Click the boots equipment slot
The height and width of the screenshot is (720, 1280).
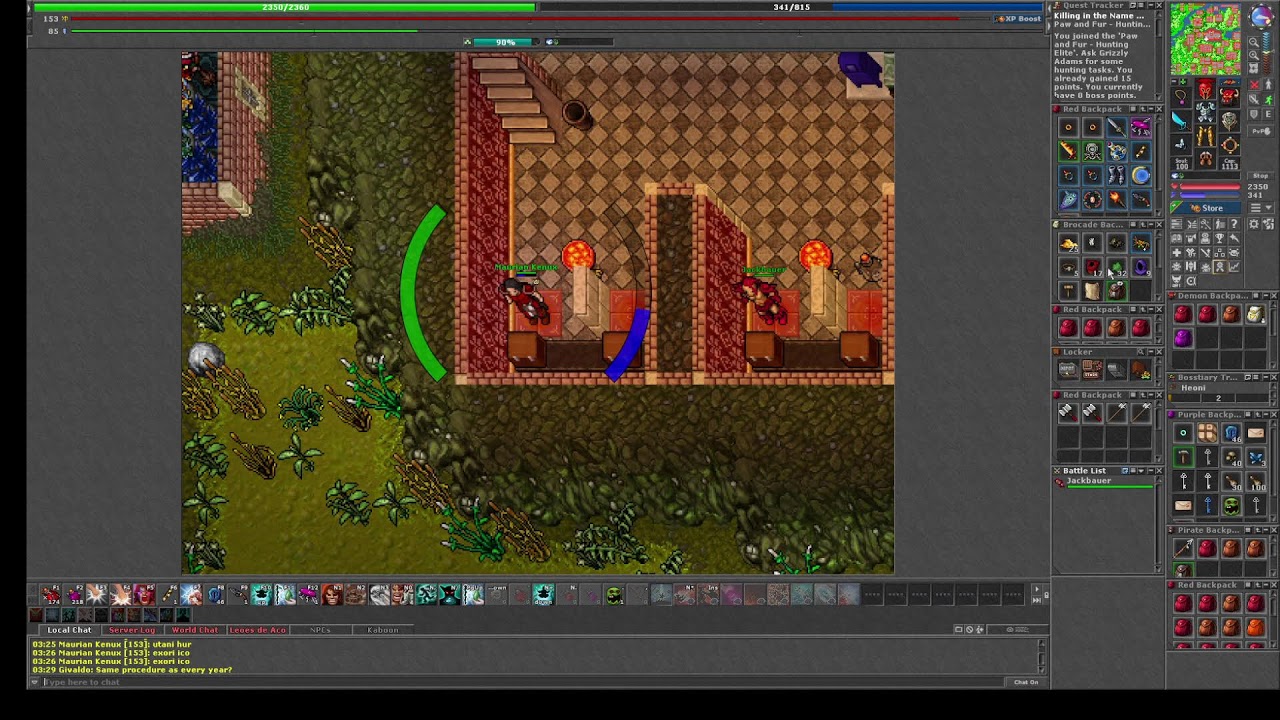1205,160
